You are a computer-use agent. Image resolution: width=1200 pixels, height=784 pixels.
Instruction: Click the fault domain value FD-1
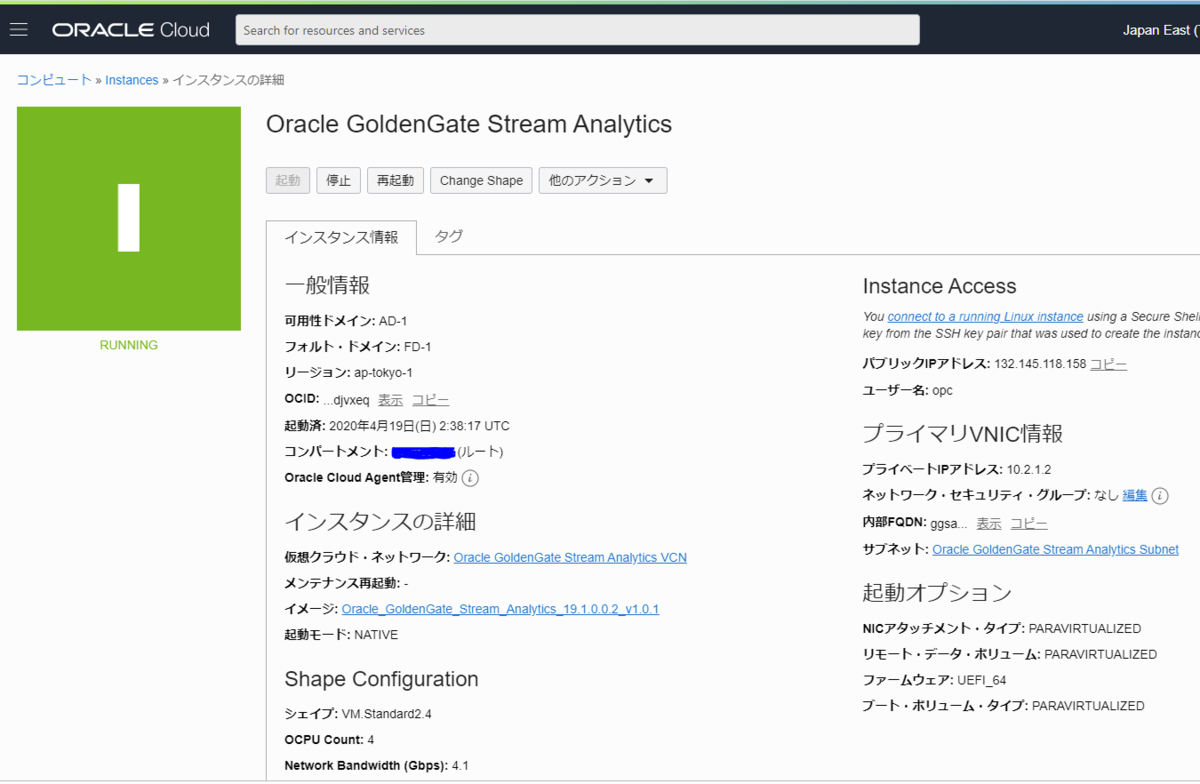pyautogui.click(x=418, y=347)
